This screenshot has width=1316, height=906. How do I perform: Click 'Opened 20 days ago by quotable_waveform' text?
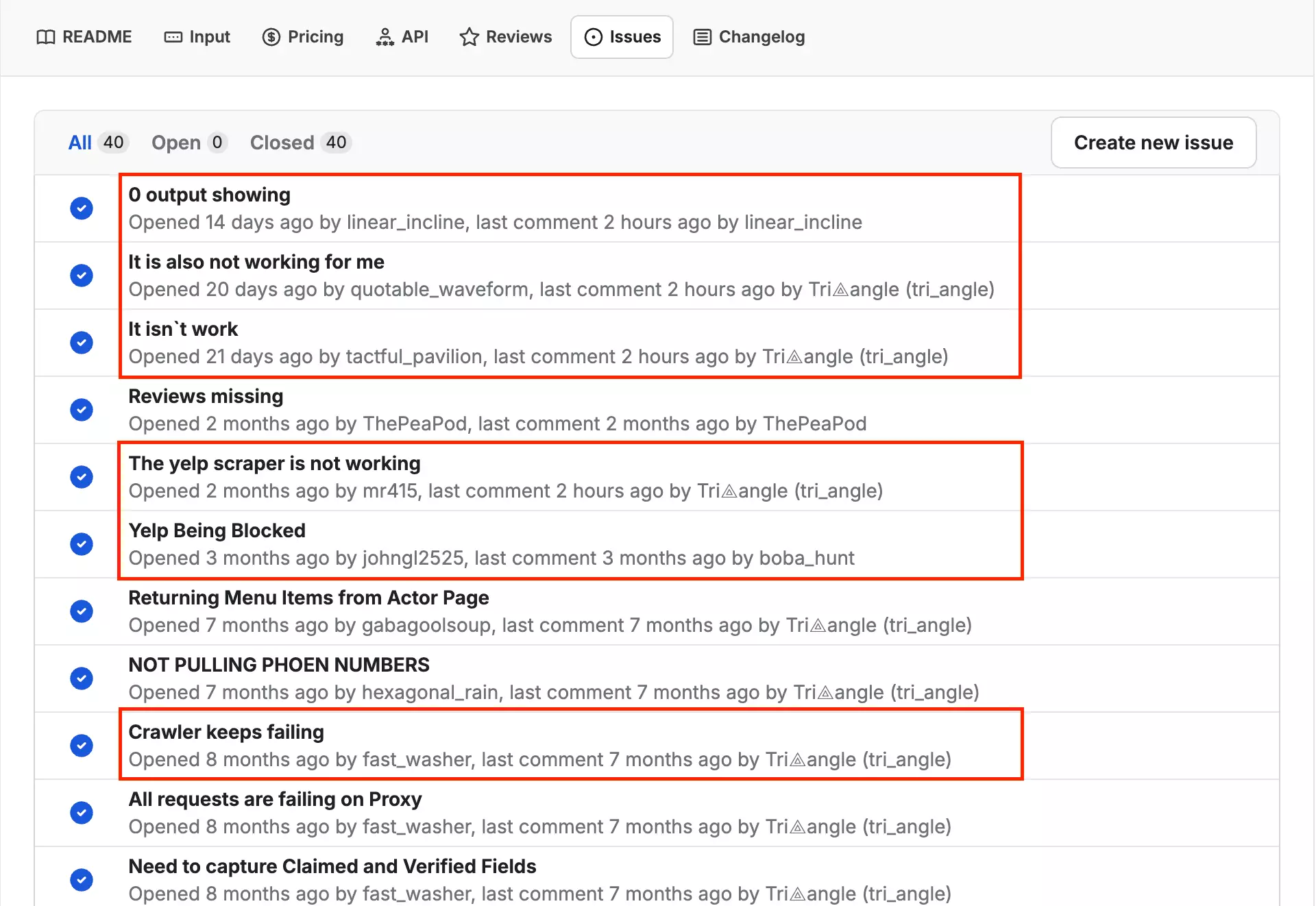[x=328, y=289]
